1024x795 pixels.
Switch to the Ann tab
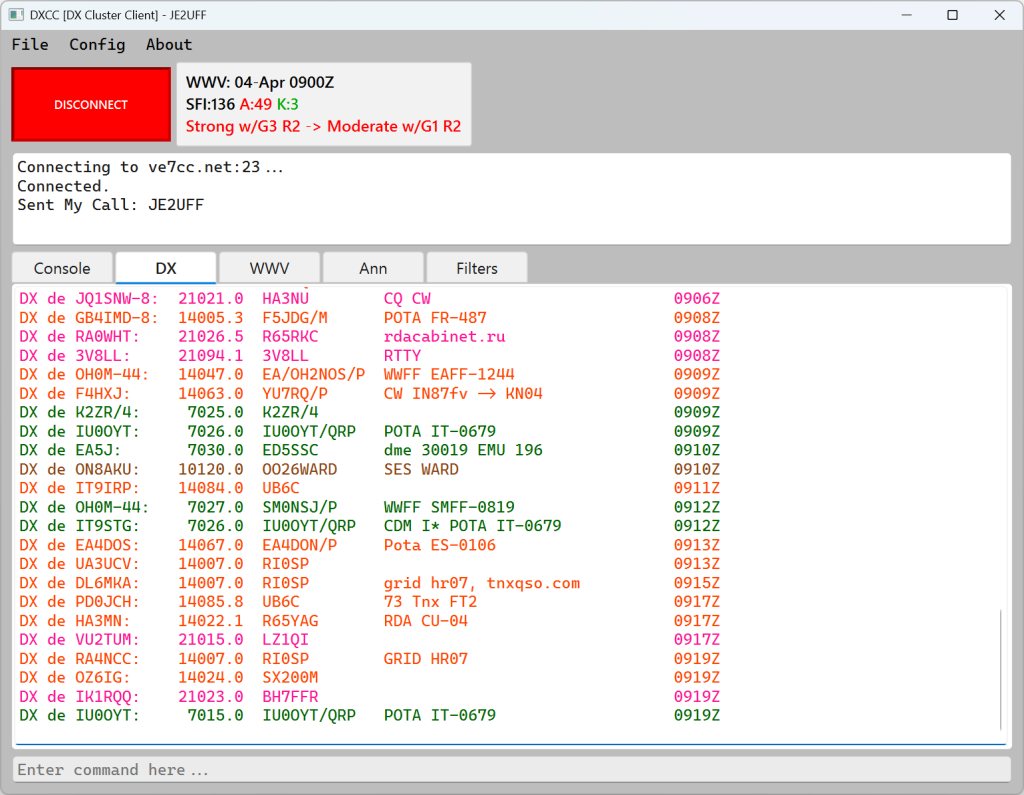coord(373,268)
